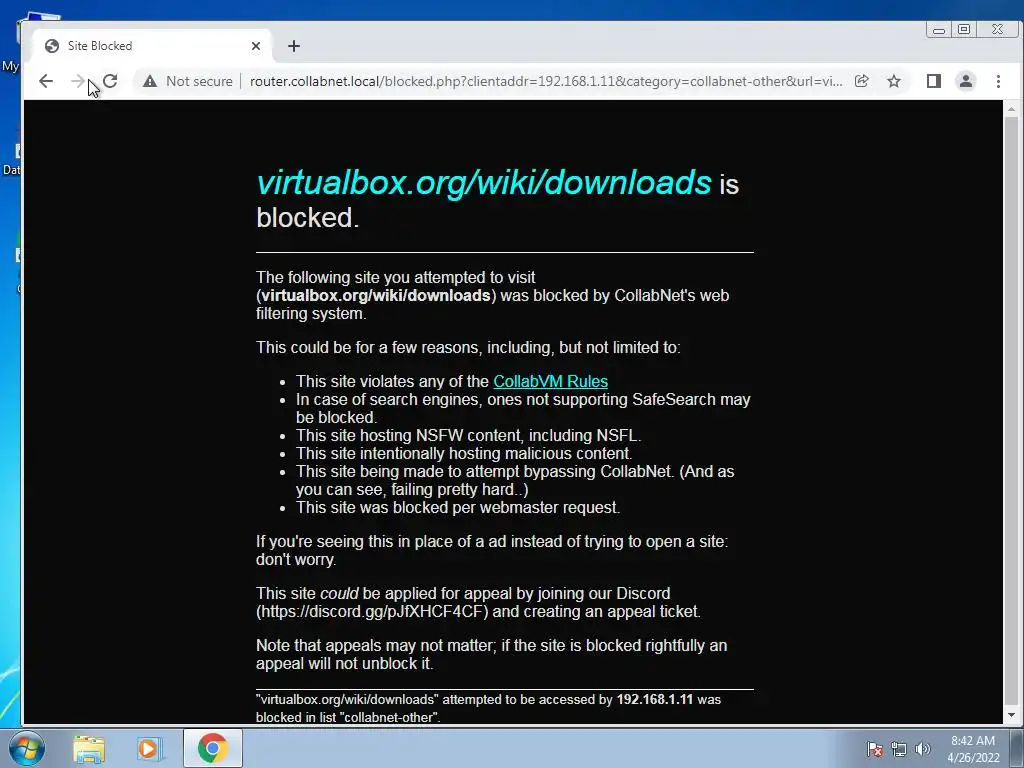Click the 'NSFW content' bullet text
The image size is (1024, 768).
pyautogui.click(x=470, y=436)
